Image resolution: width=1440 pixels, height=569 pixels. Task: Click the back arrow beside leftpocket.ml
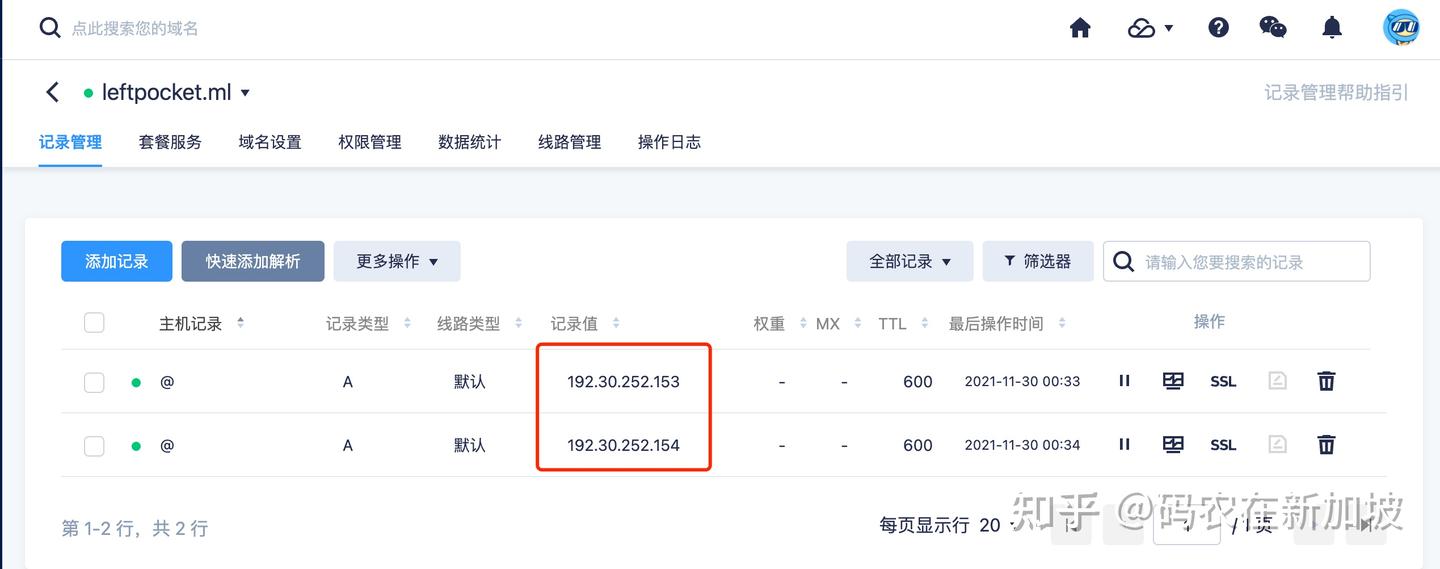tap(53, 93)
